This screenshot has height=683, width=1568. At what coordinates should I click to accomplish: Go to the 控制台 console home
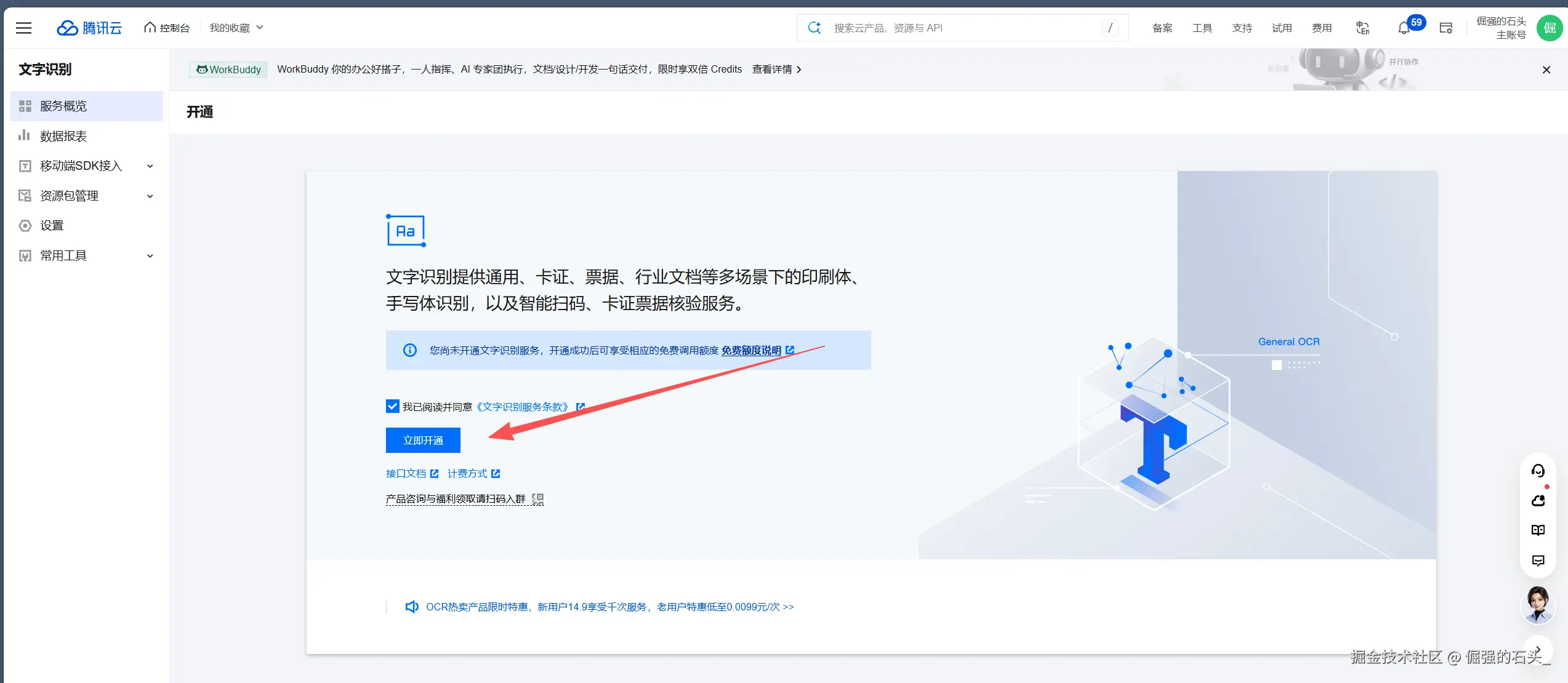pyautogui.click(x=167, y=28)
